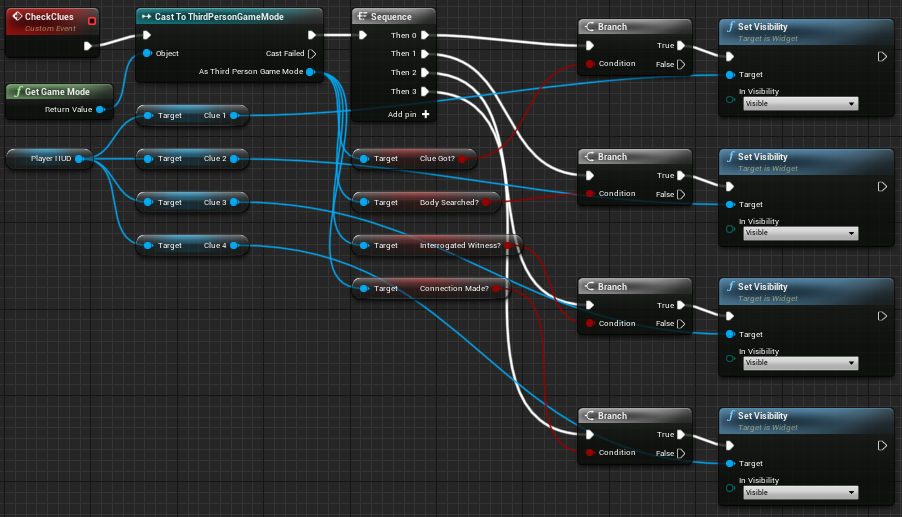Click the Body Searched? red output pin
The image size is (902, 517).
pyautogui.click(x=486, y=202)
